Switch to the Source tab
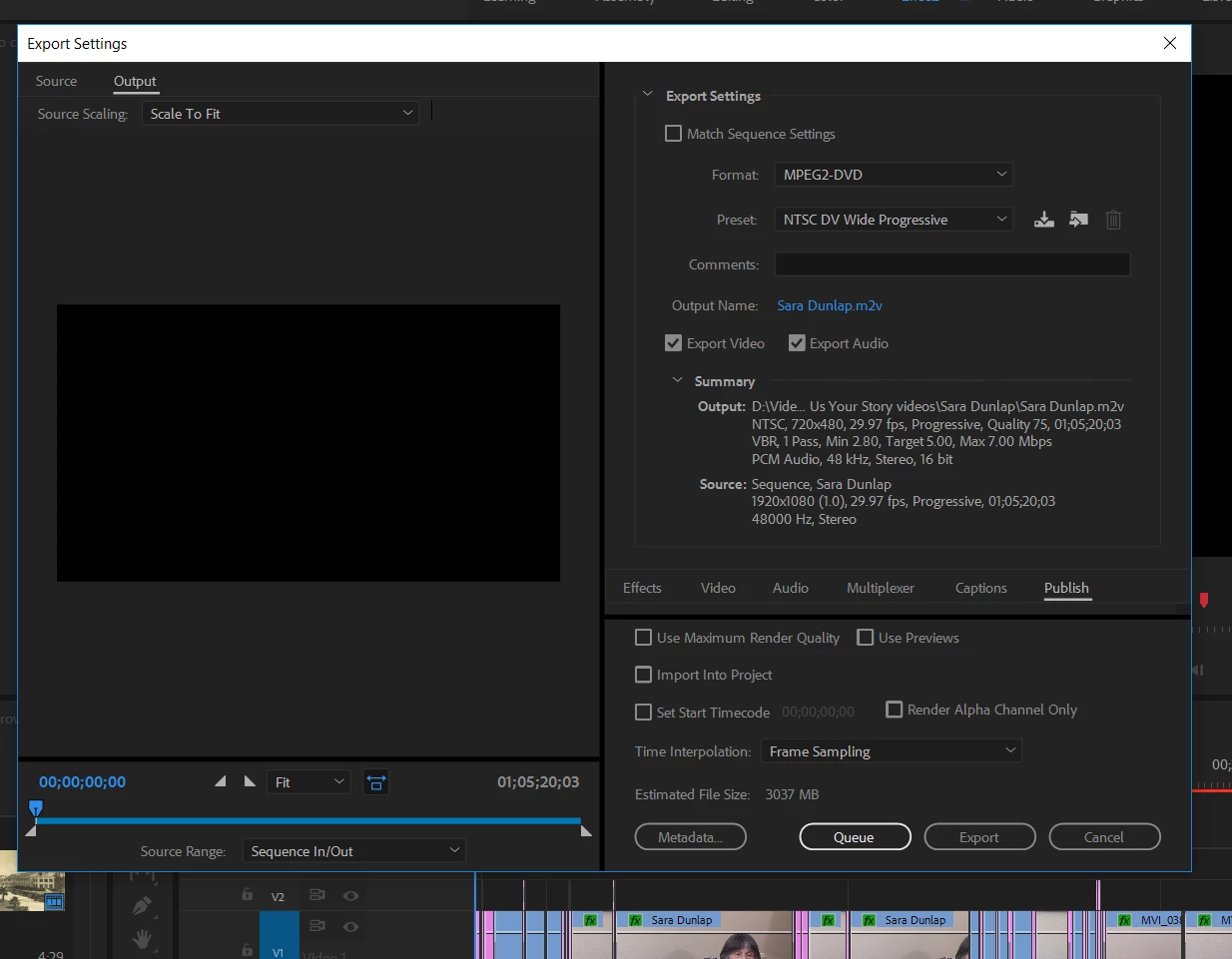 tap(56, 81)
